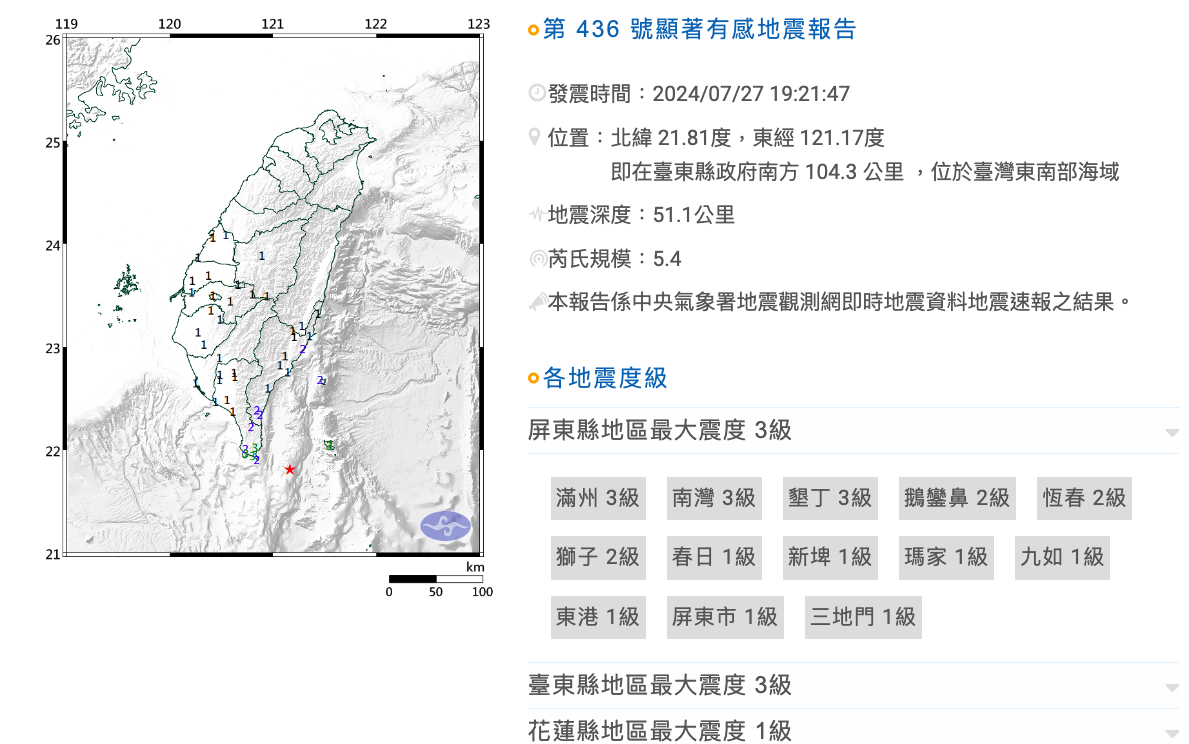Choose the 屏東市 1級 station tag
The image size is (1189, 744).
coord(725,617)
